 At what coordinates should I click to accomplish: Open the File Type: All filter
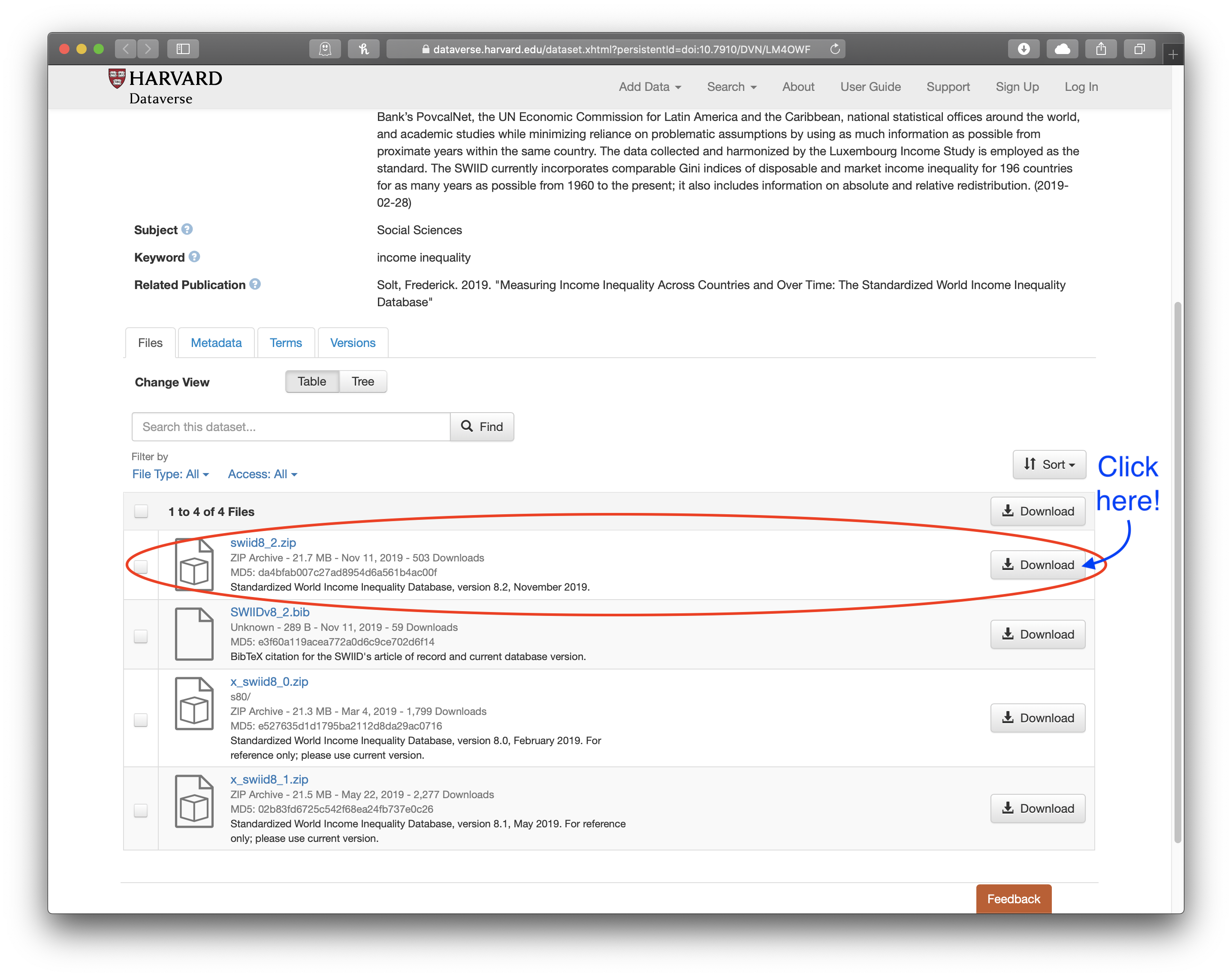[x=170, y=474]
